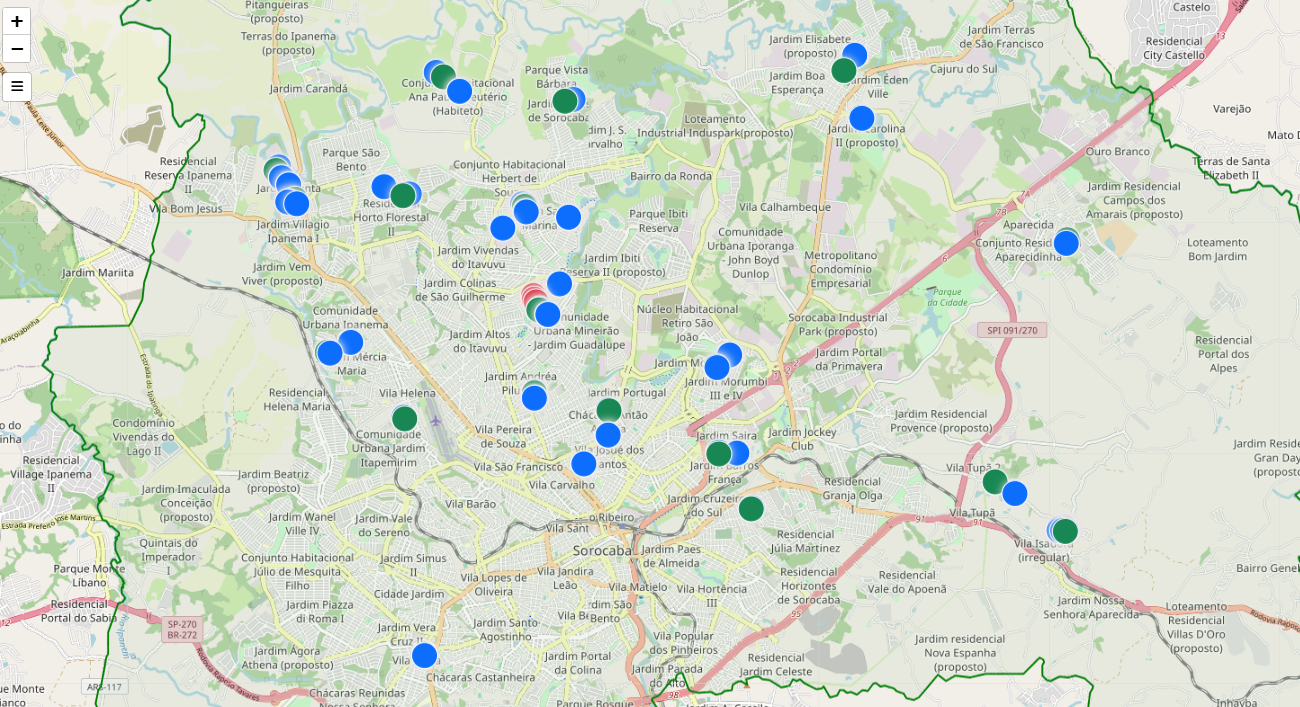Select green marker near Jardim Boa Esperança
This screenshot has height=707, width=1300.
[x=844, y=70]
